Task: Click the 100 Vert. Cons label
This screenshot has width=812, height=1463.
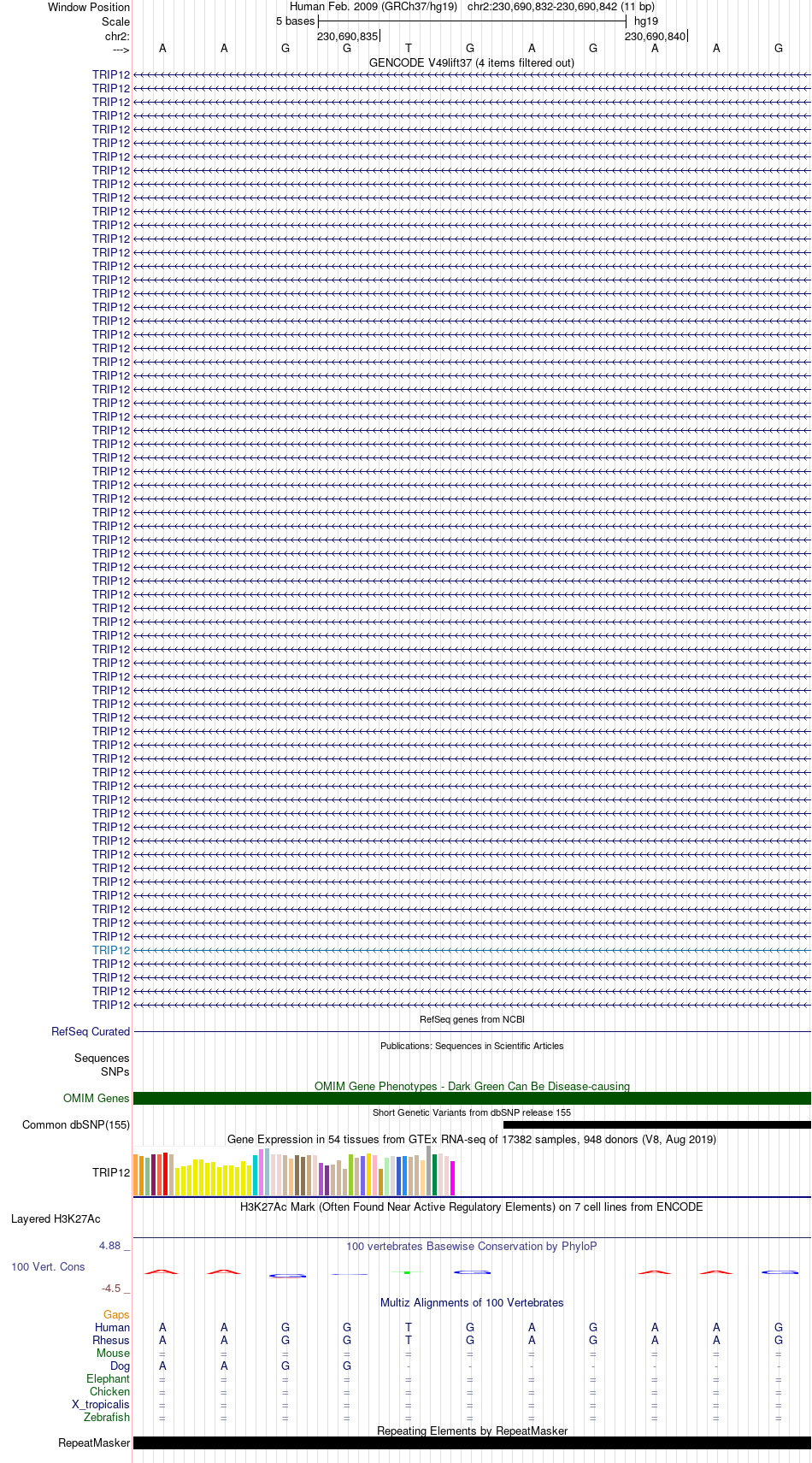Action: [48, 1267]
